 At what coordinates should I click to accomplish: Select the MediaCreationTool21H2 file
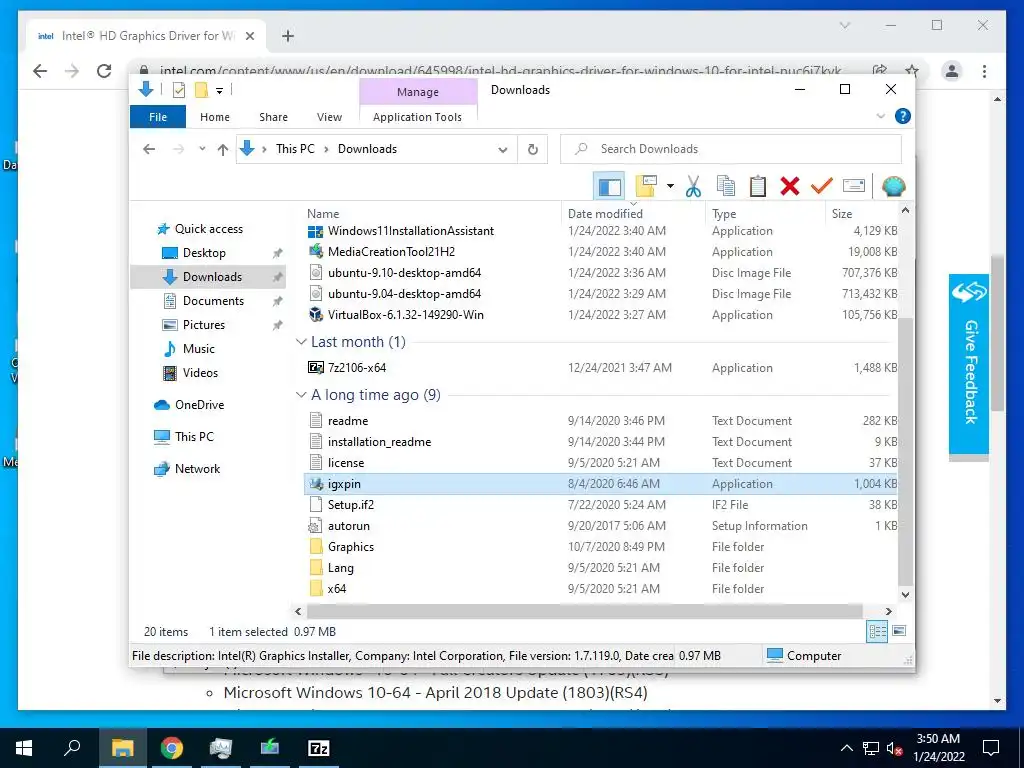pyautogui.click(x=391, y=252)
